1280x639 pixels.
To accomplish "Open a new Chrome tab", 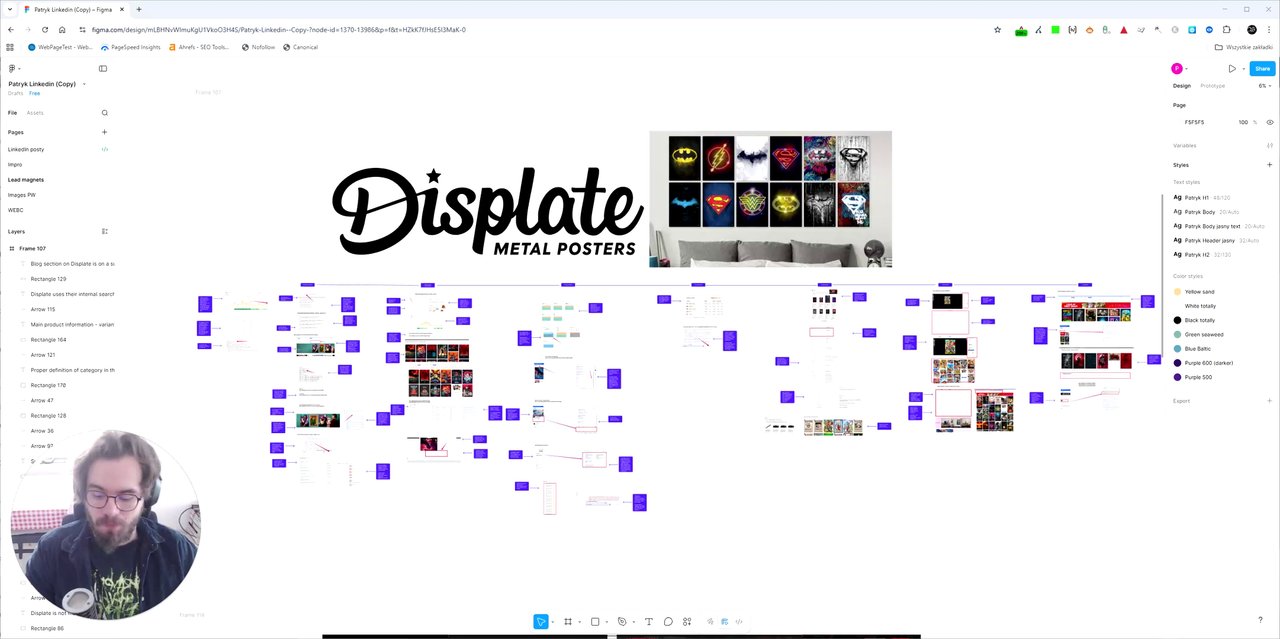I will pos(138,9).
